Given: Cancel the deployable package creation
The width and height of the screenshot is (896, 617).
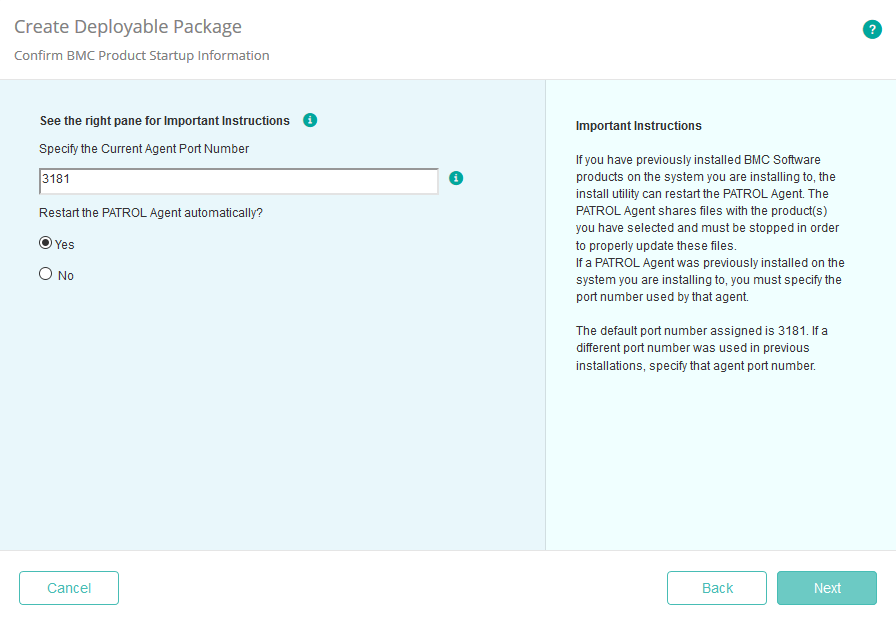Looking at the screenshot, I should point(68,588).
